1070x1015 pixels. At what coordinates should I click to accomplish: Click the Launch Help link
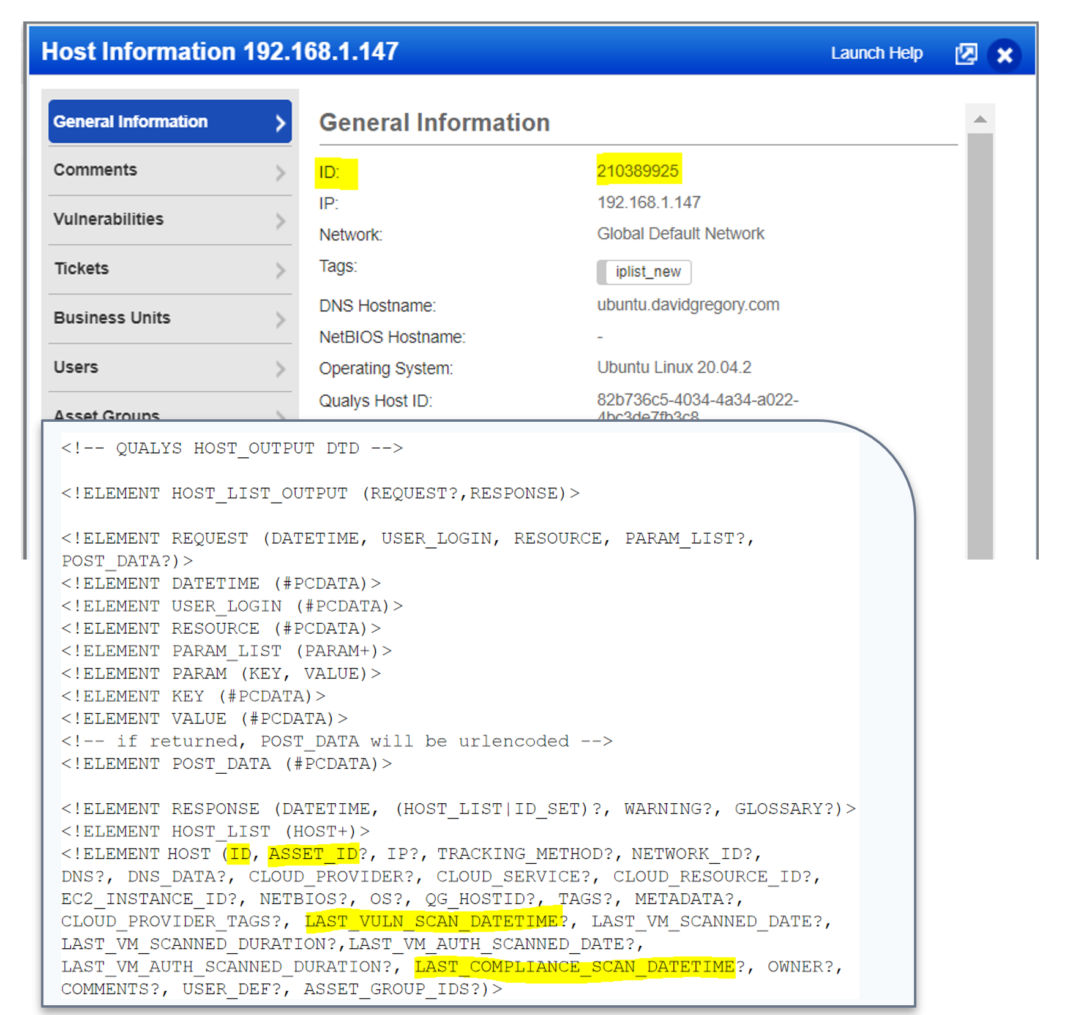coord(876,53)
